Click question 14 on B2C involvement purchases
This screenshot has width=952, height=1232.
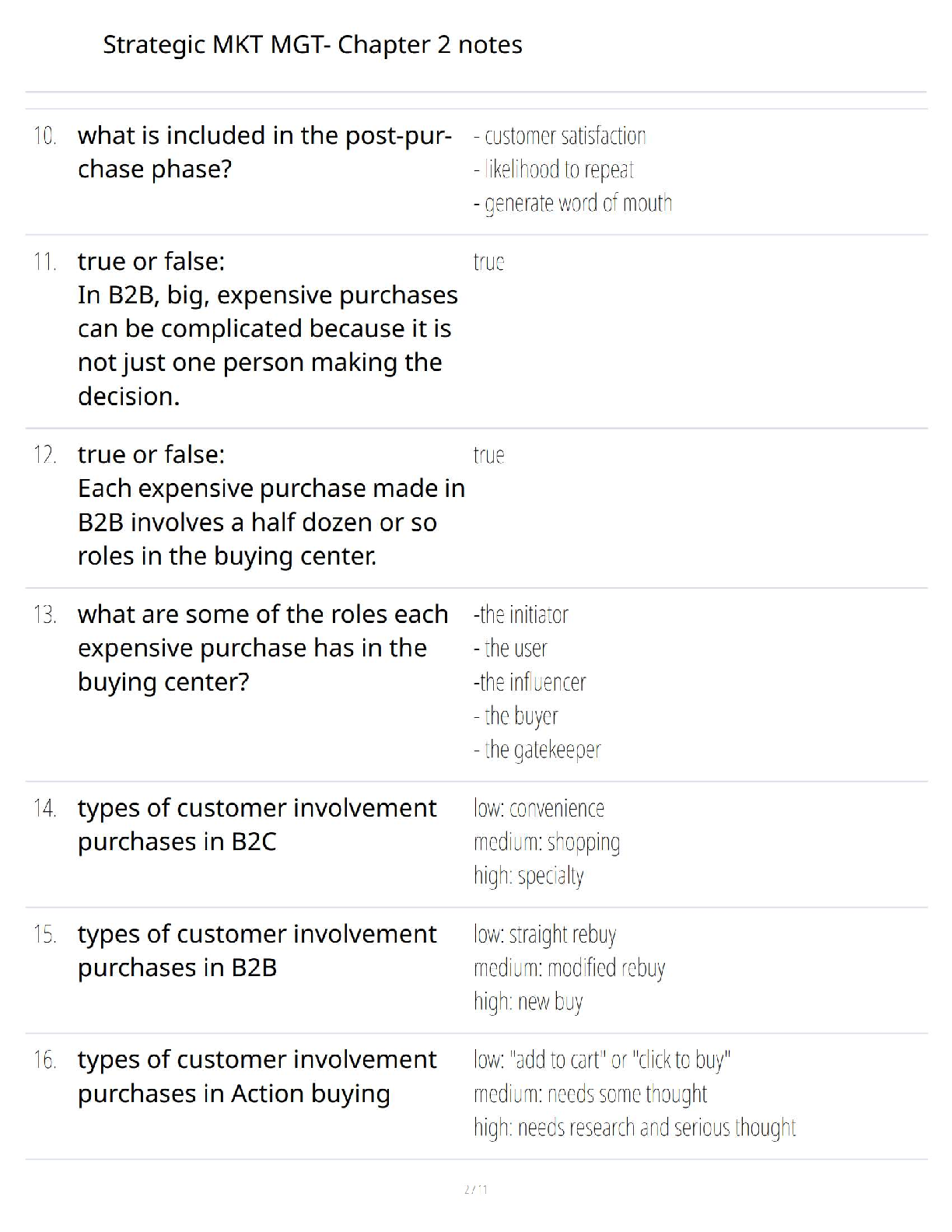tap(257, 824)
